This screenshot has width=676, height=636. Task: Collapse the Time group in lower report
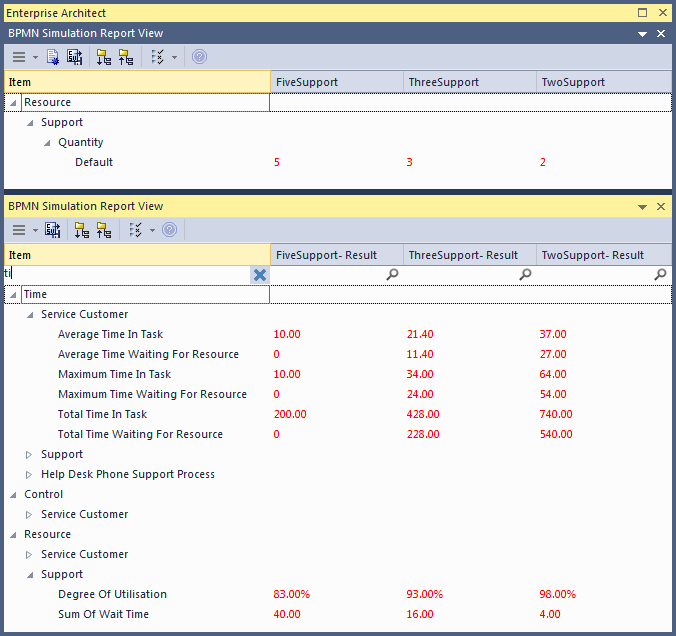tap(12, 295)
